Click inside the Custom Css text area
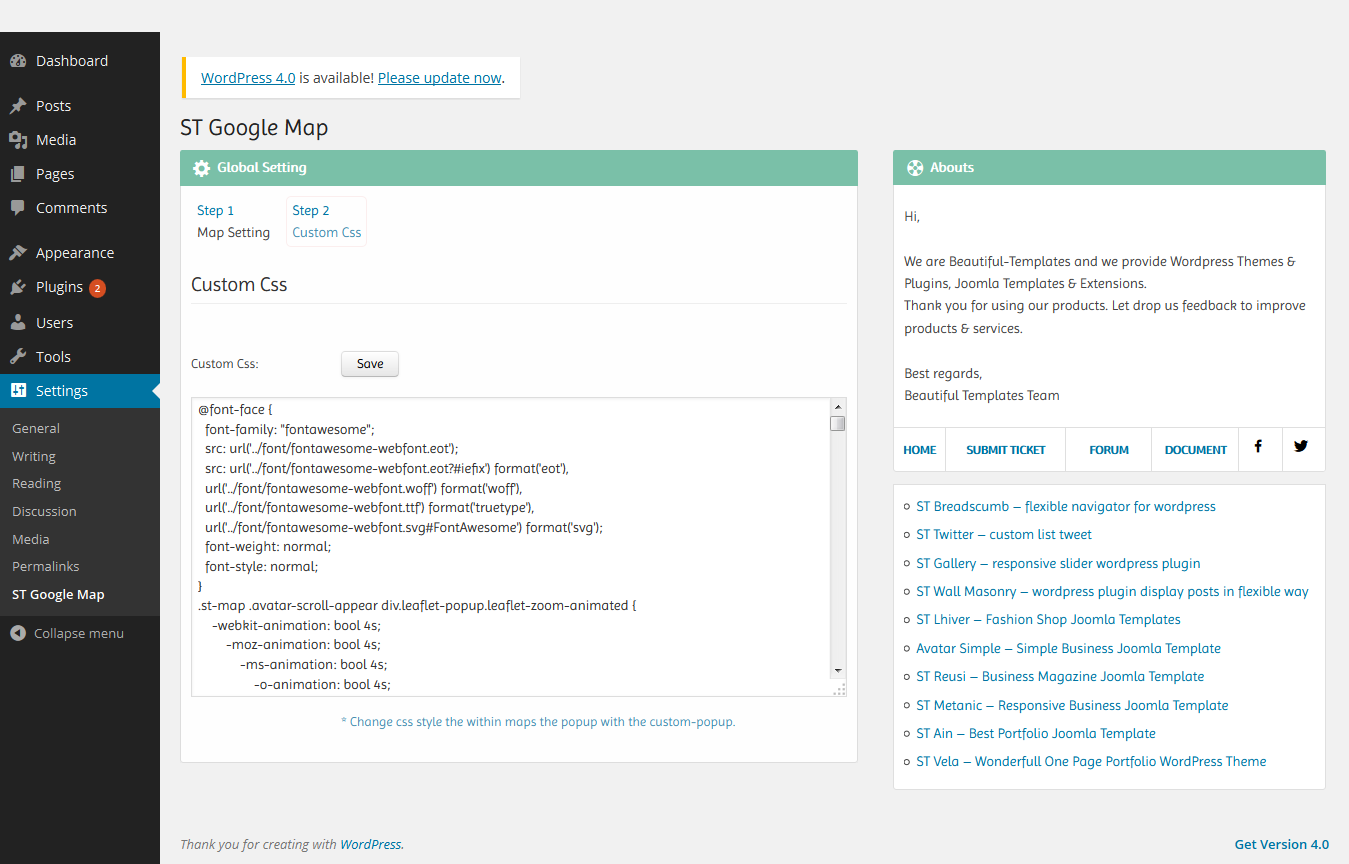This screenshot has height=864, width=1349. pyautogui.click(x=511, y=547)
